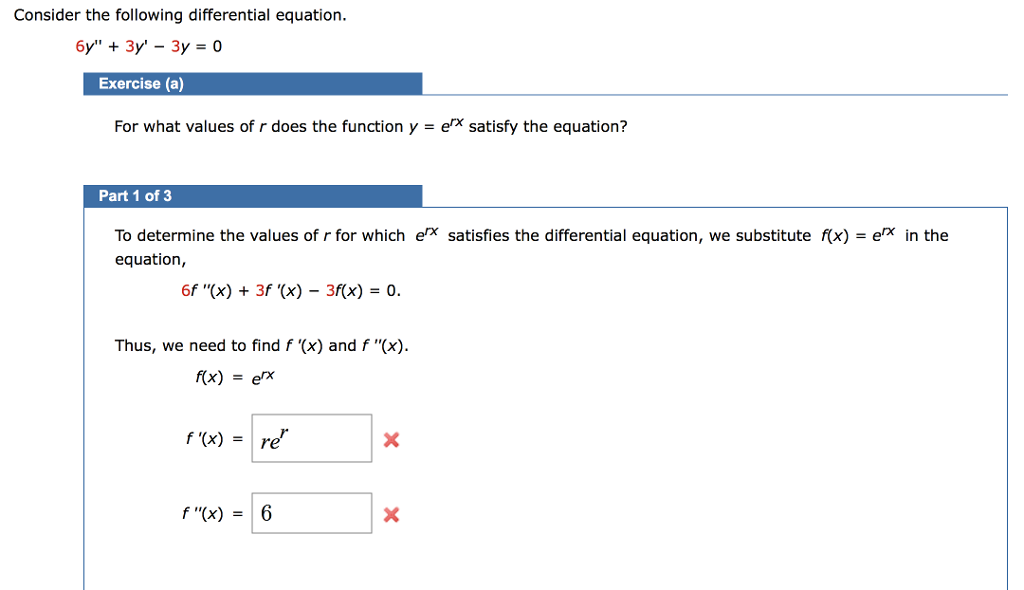Click the red cross for the second derivative field
Image resolution: width=1024 pixels, height=590 pixels.
(x=390, y=513)
